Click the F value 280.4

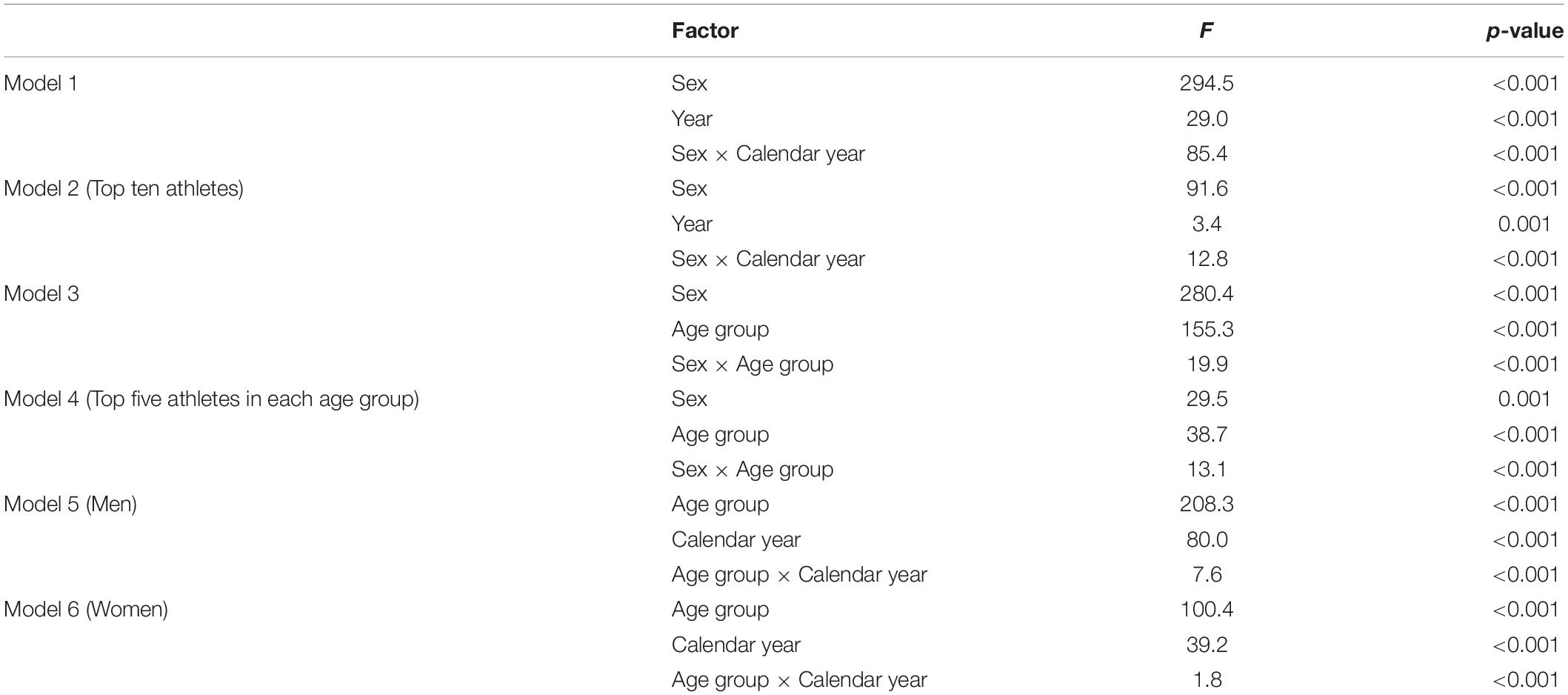tap(1207, 293)
